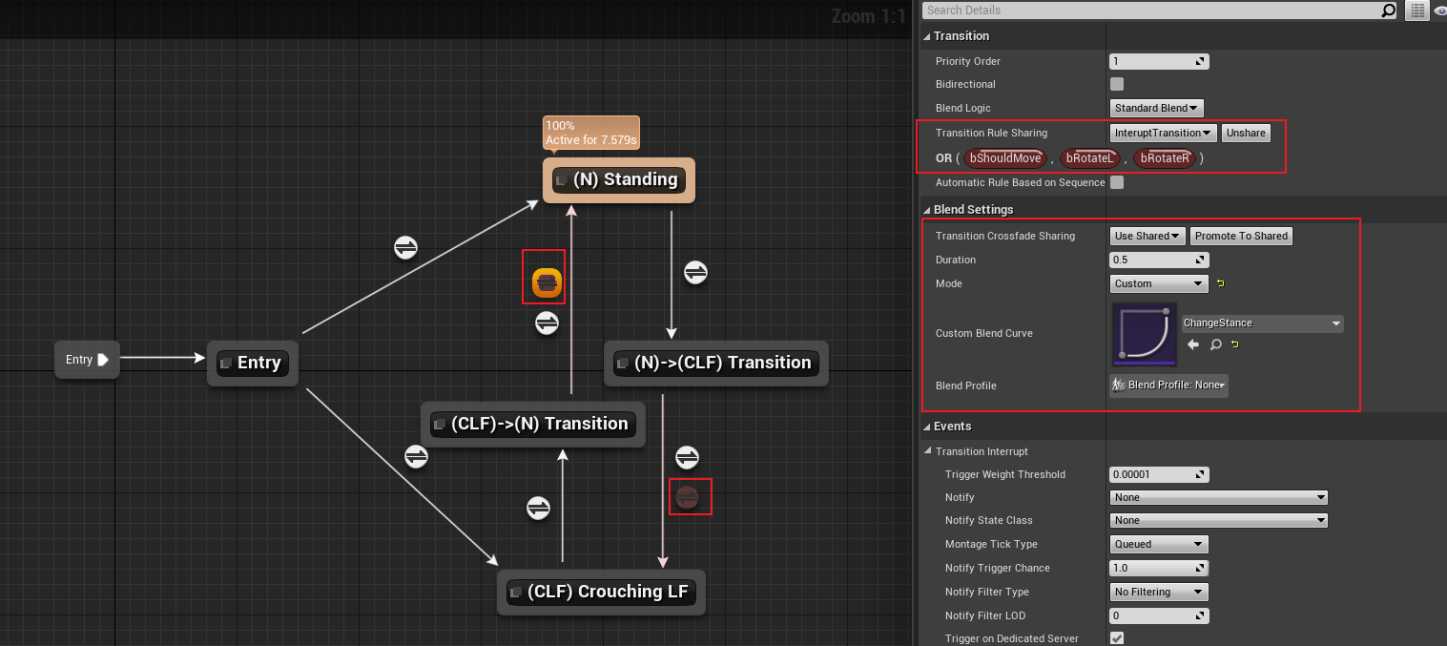
Task: Enable the Bidirectional checkbox
Action: click(1117, 84)
